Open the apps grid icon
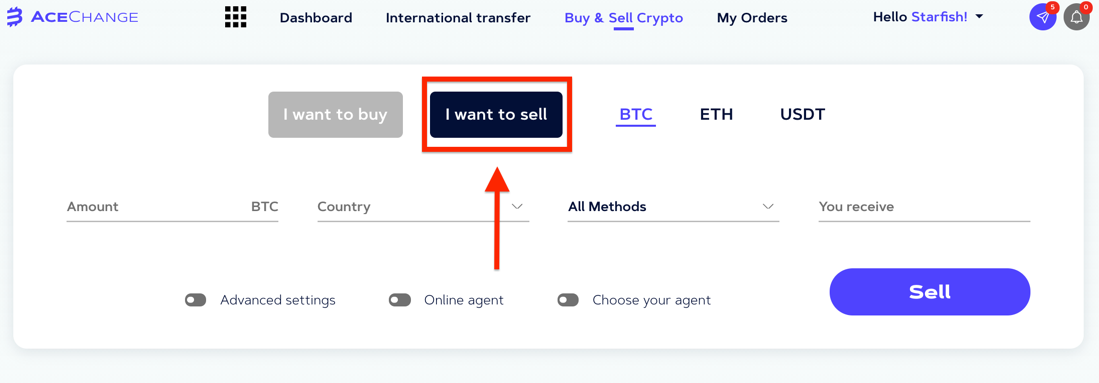Viewport: 1099px width, 383px height. 236,17
